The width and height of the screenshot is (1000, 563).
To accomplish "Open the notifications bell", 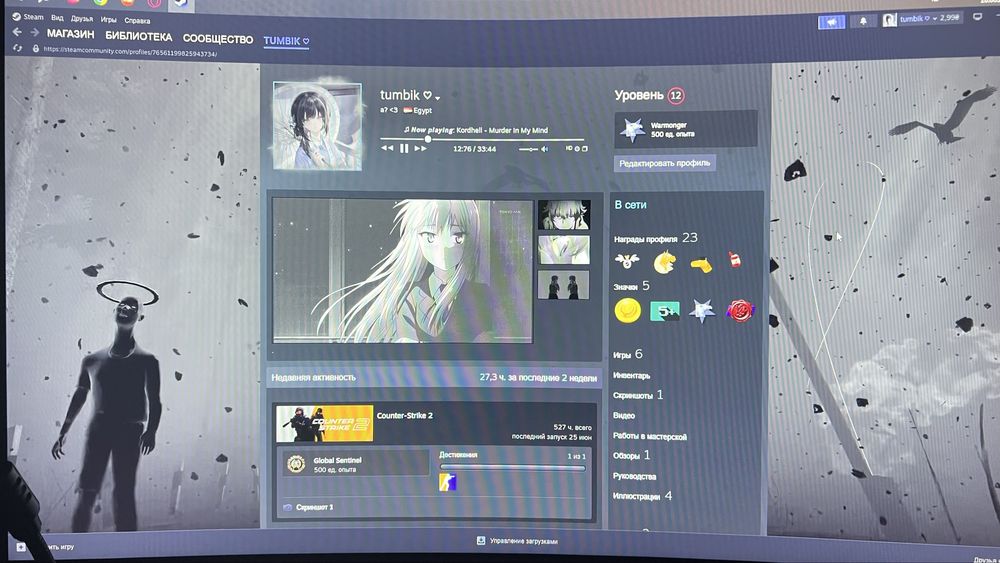I will (863, 21).
